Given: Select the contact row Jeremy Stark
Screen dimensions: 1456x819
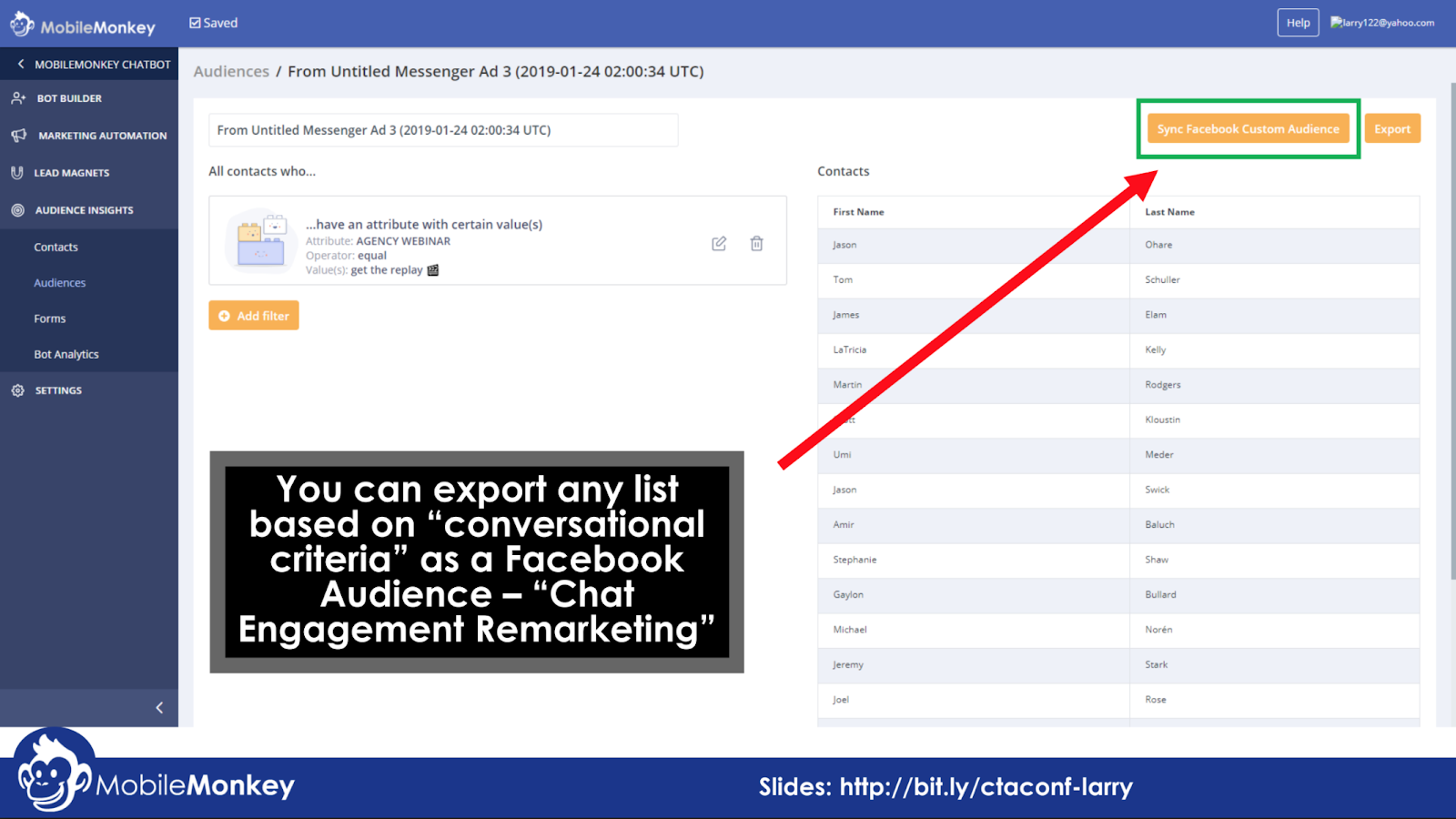Looking at the screenshot, I should [1118, 665].
